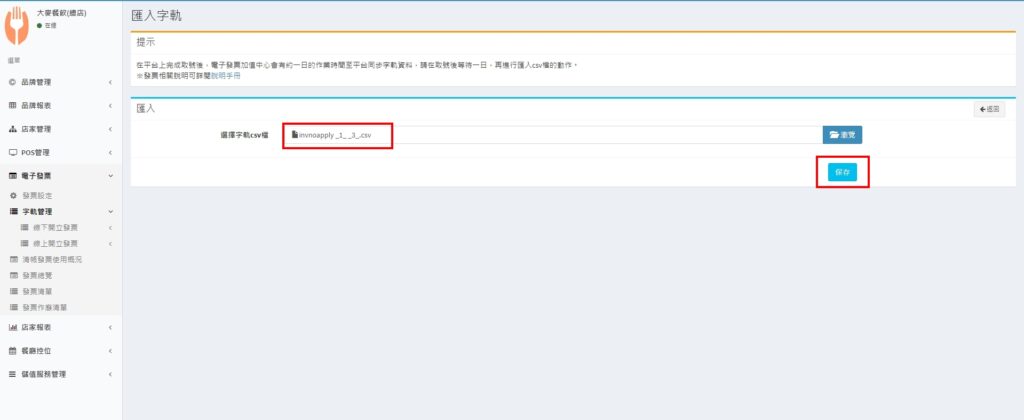Click the 瀏覽 browse file button

842,134
